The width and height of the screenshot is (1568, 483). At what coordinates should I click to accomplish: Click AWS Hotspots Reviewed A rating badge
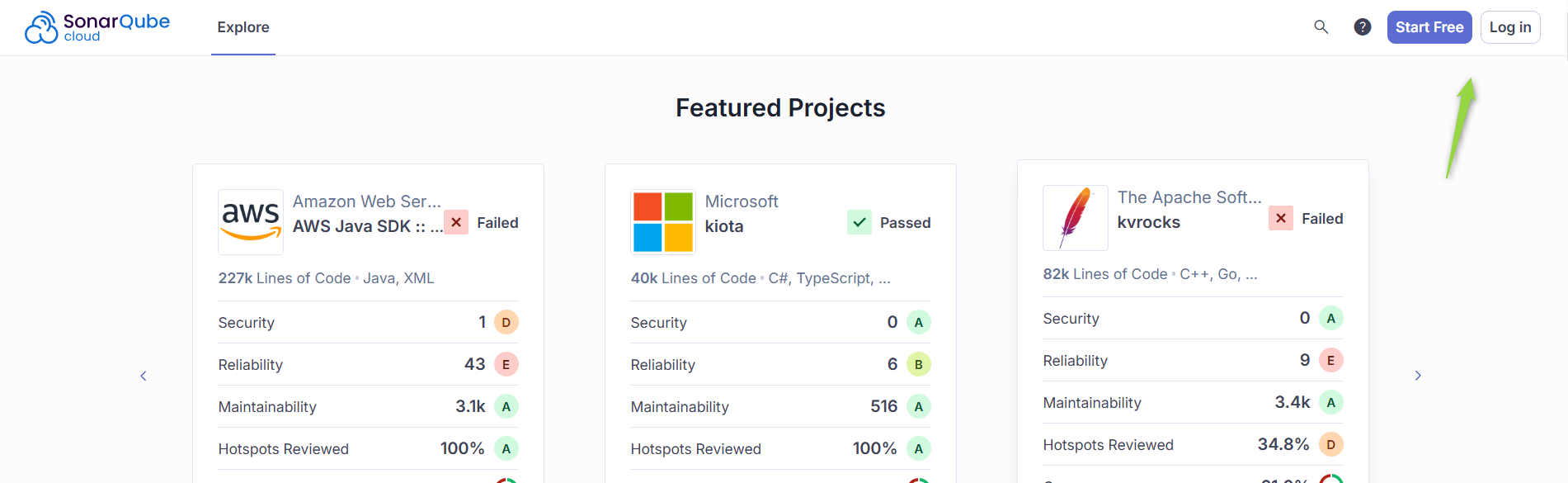(506, 448)
